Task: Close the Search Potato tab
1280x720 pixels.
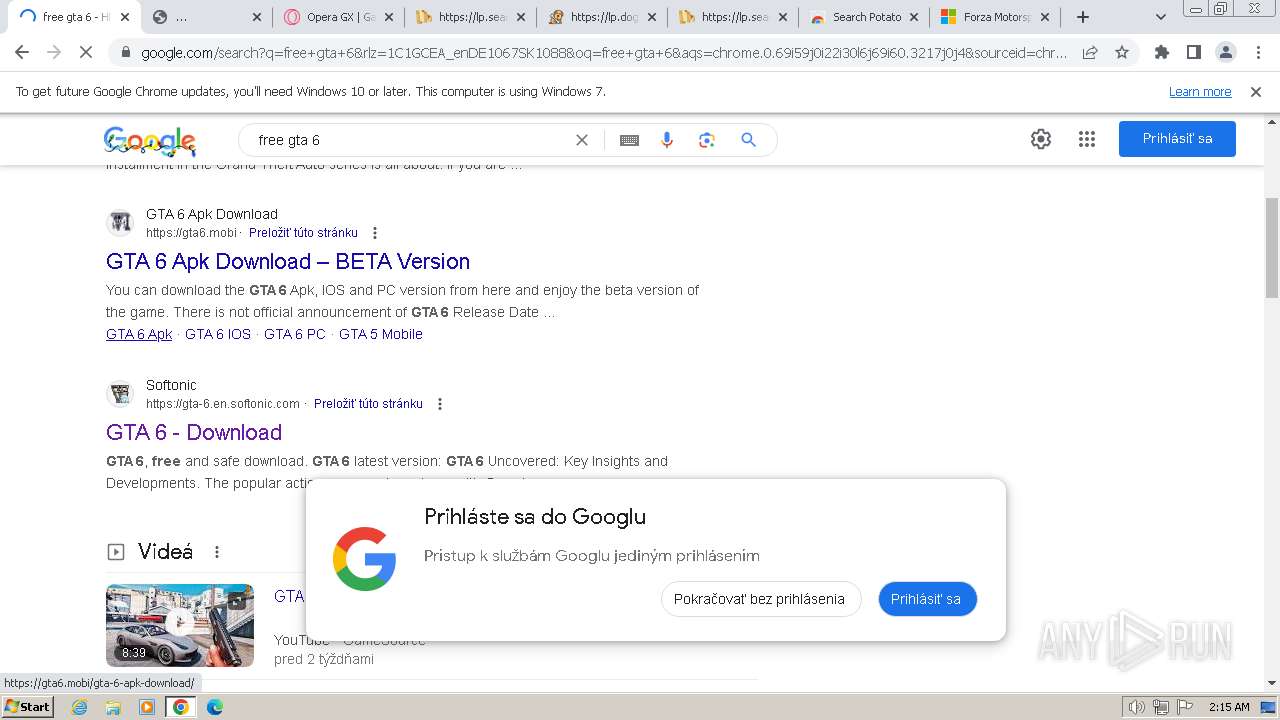Action: tap(913, 17)
